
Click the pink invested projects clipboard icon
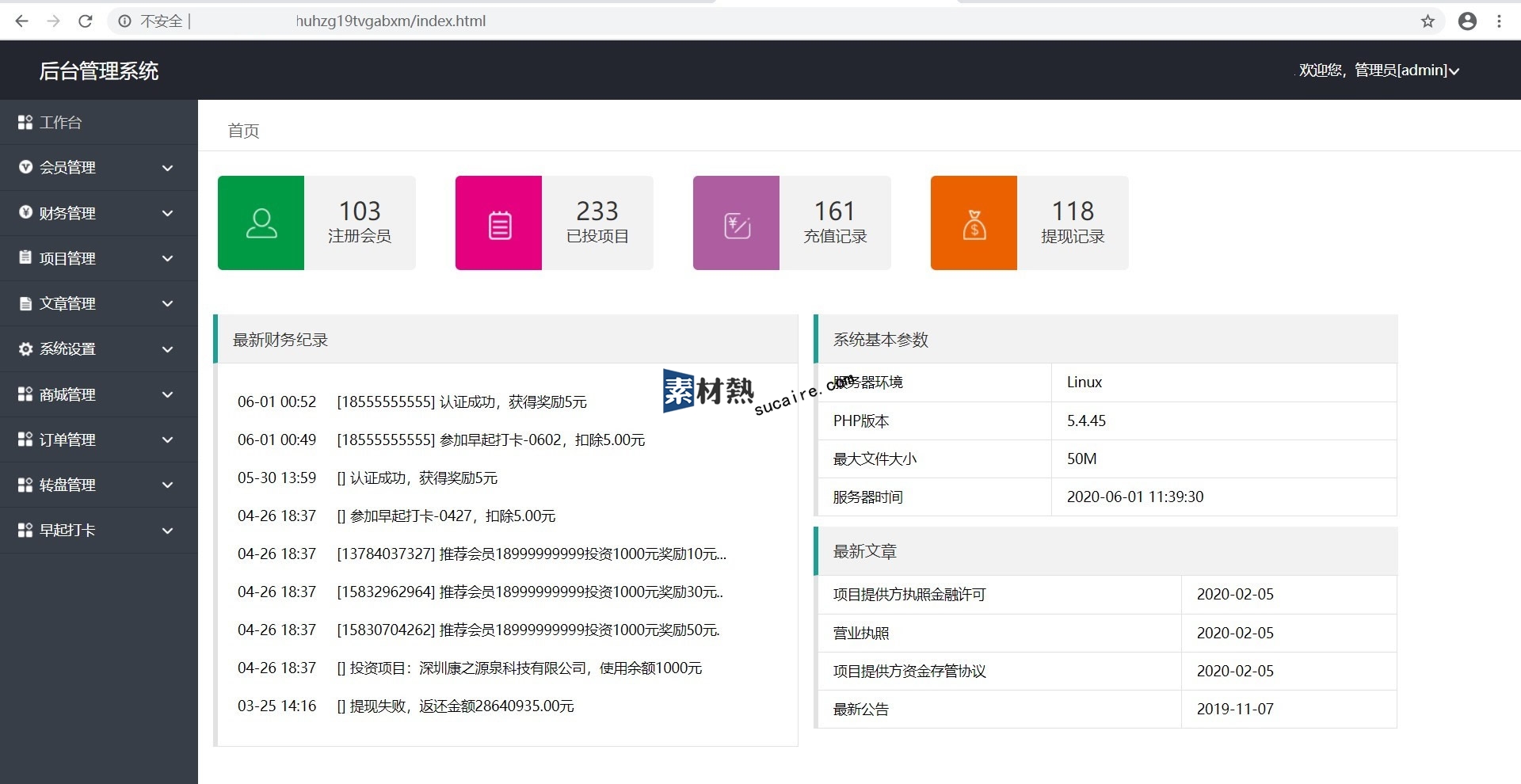[499, 225]
